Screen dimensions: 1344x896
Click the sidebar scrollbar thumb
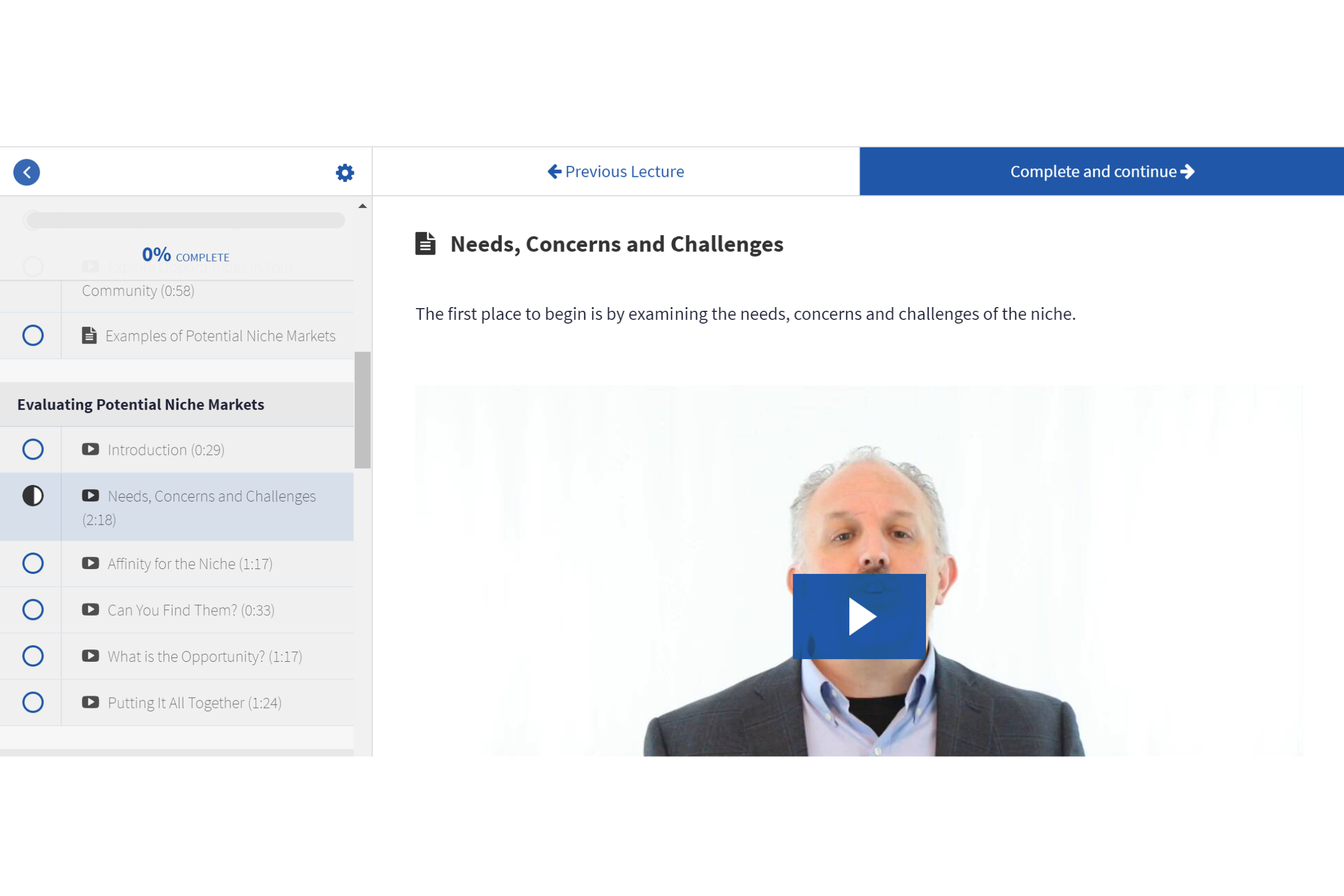coord(362,410)
